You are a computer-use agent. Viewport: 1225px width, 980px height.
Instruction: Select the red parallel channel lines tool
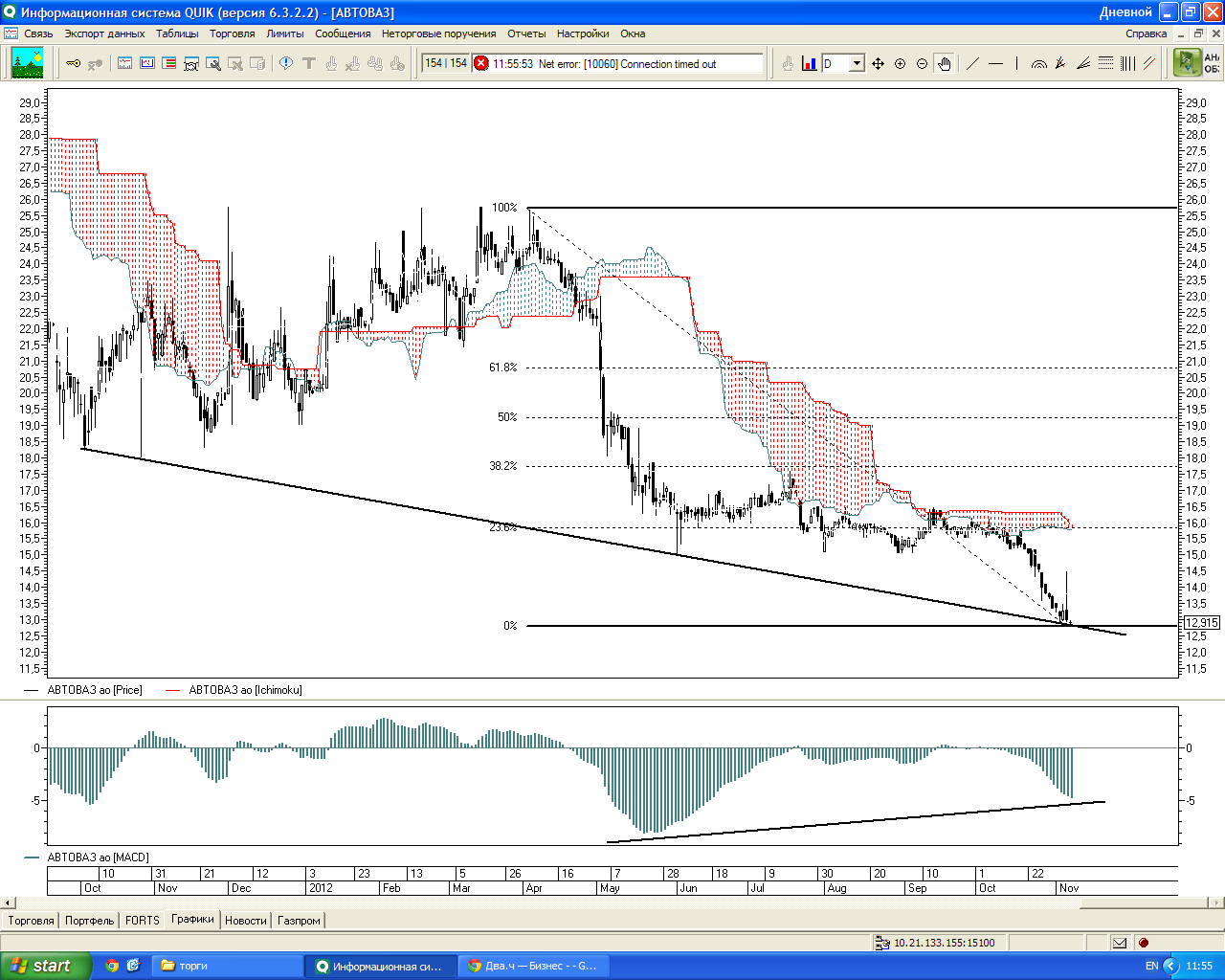(1149, 64)
